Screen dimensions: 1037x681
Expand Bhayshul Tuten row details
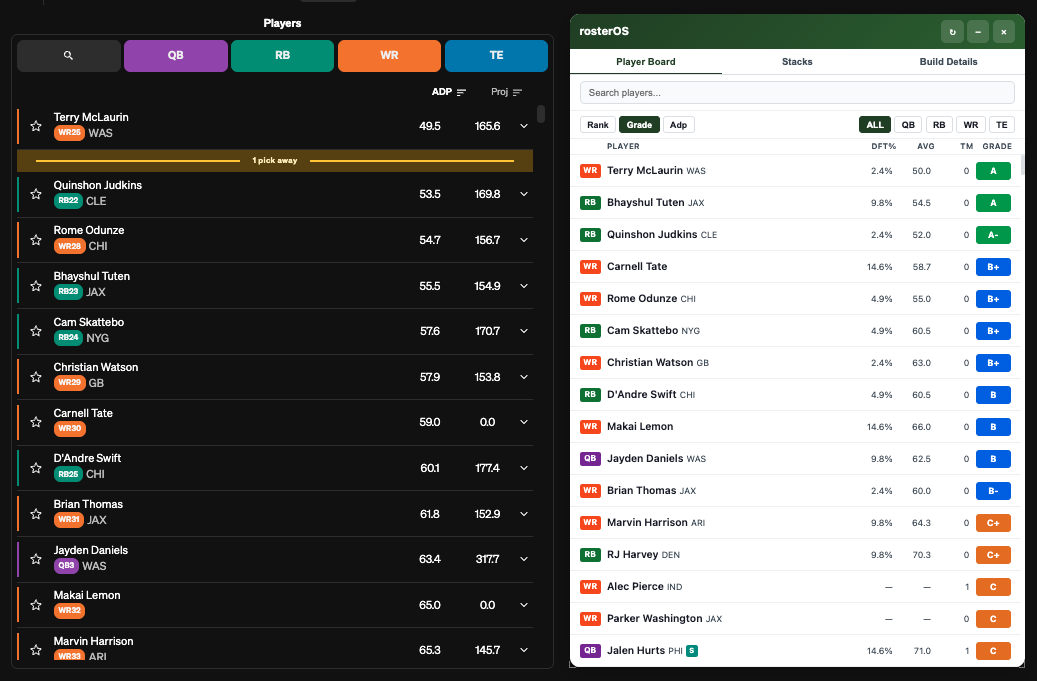[524, 286]
